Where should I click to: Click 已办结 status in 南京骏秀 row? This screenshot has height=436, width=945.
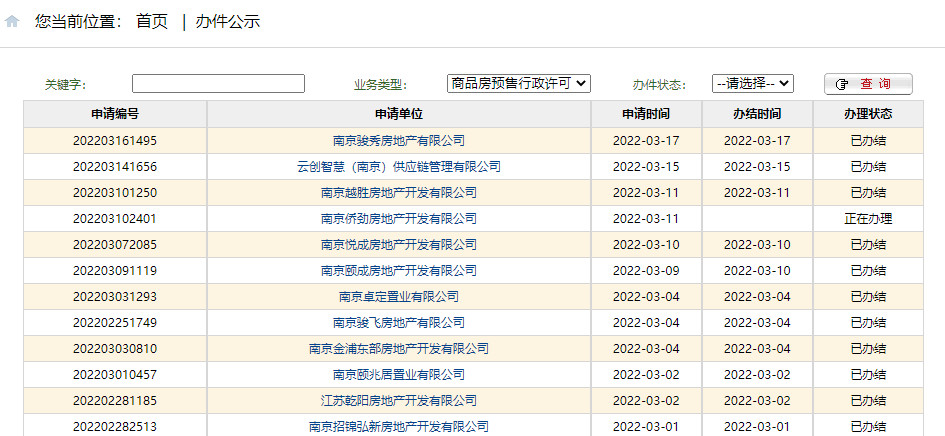868,141
